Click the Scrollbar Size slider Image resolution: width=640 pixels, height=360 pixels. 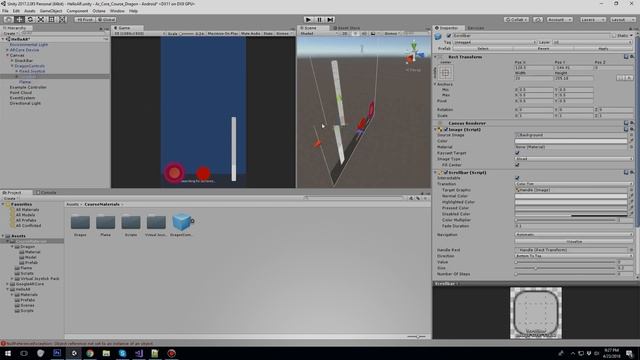[565, 268]
